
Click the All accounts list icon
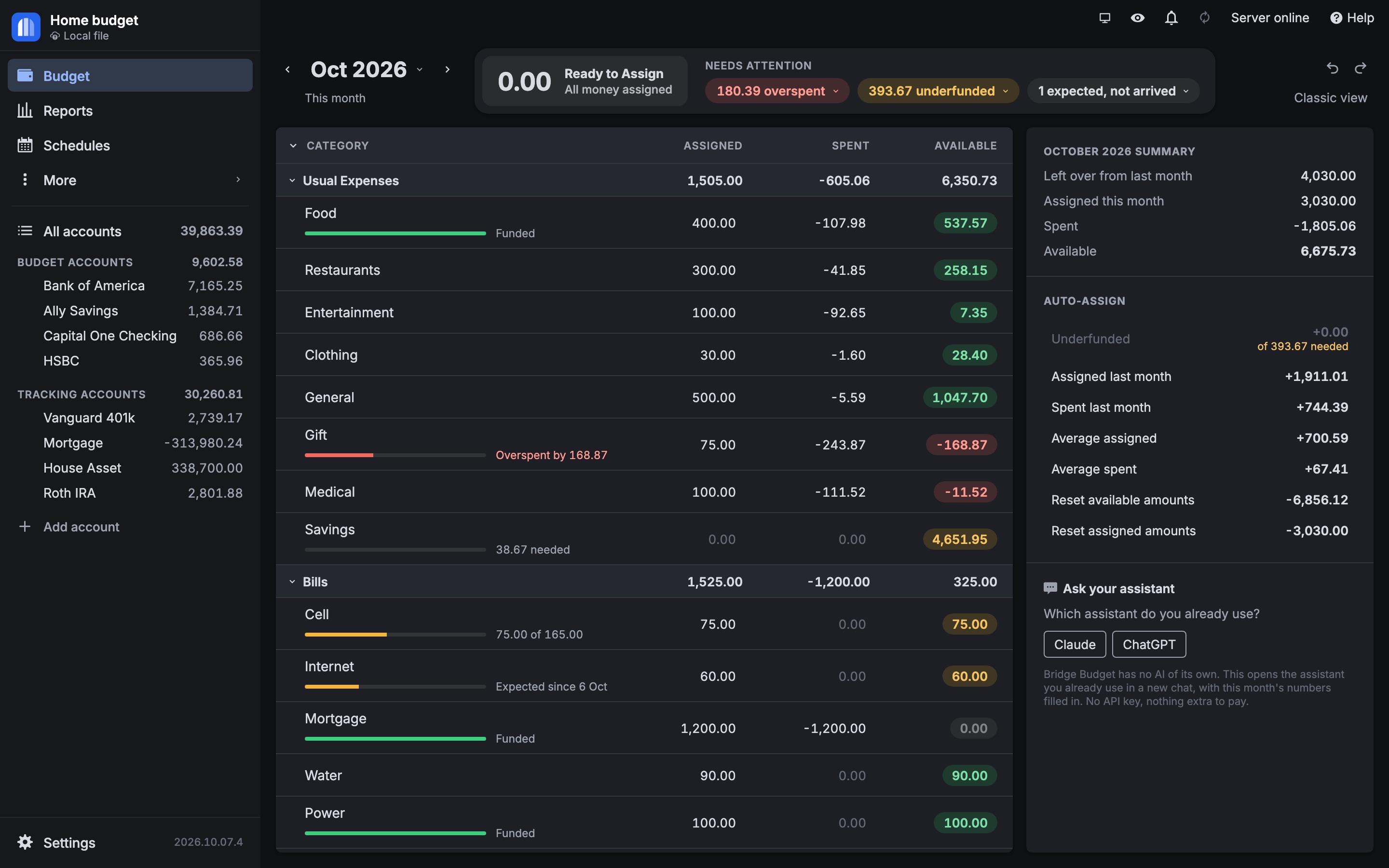(25, 231)
